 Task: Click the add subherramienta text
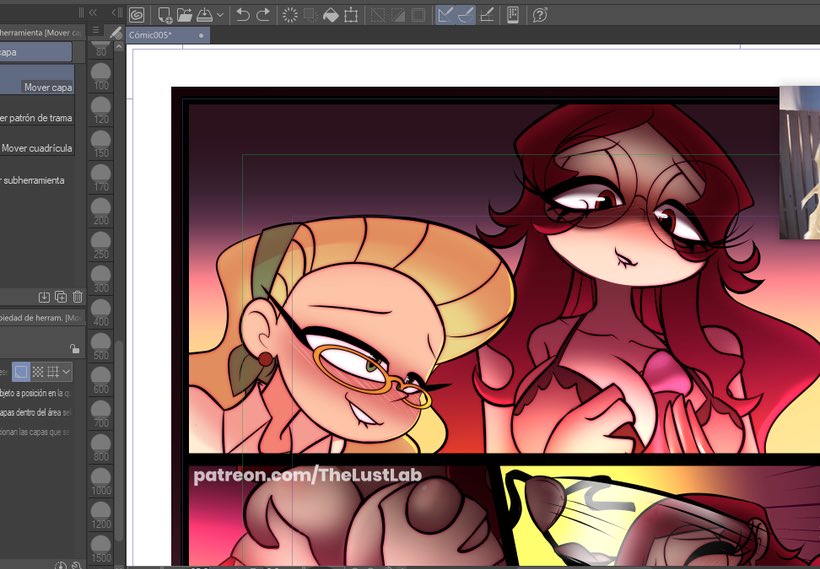(32, 180)
